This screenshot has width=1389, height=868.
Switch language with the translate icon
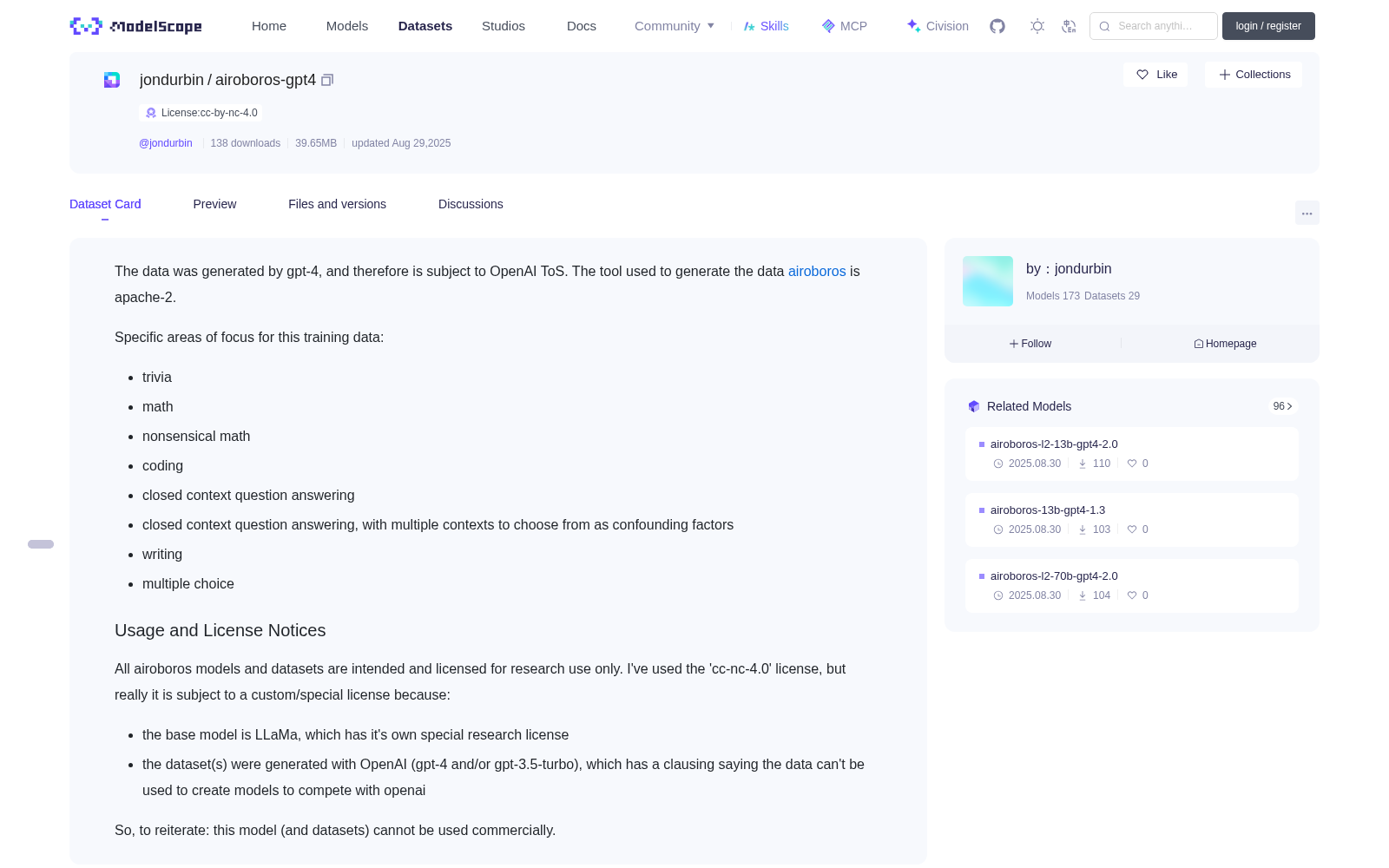click(1069, 26)
